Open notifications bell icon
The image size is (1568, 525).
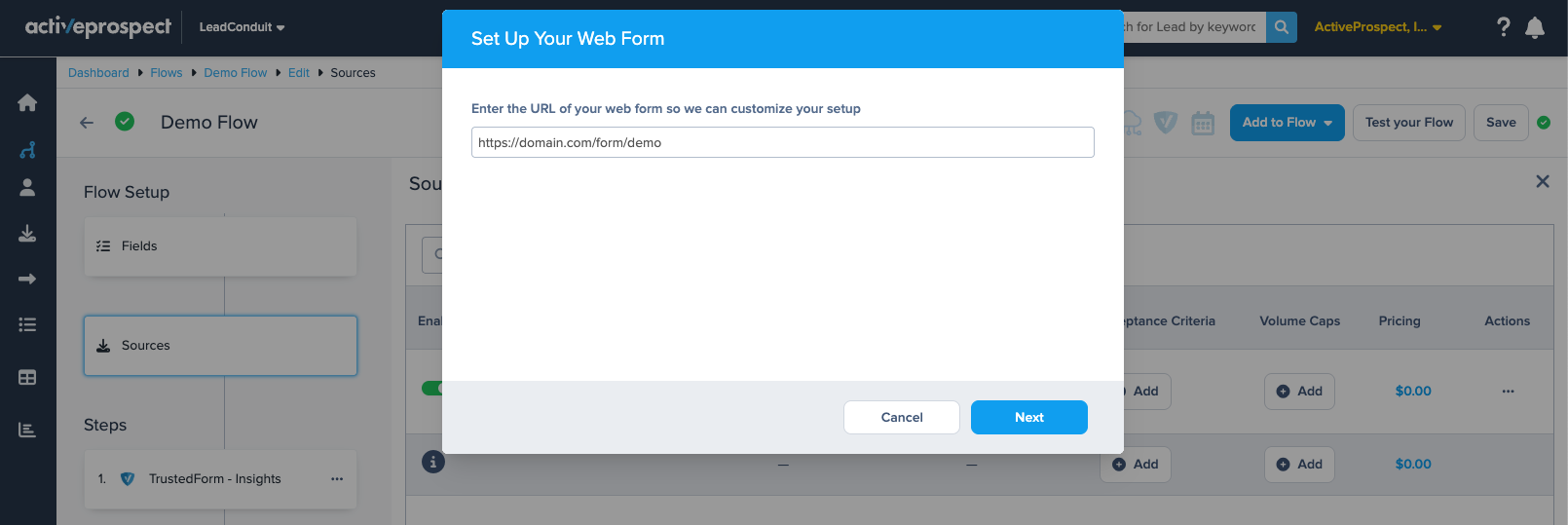click(x=1535, y=27)
